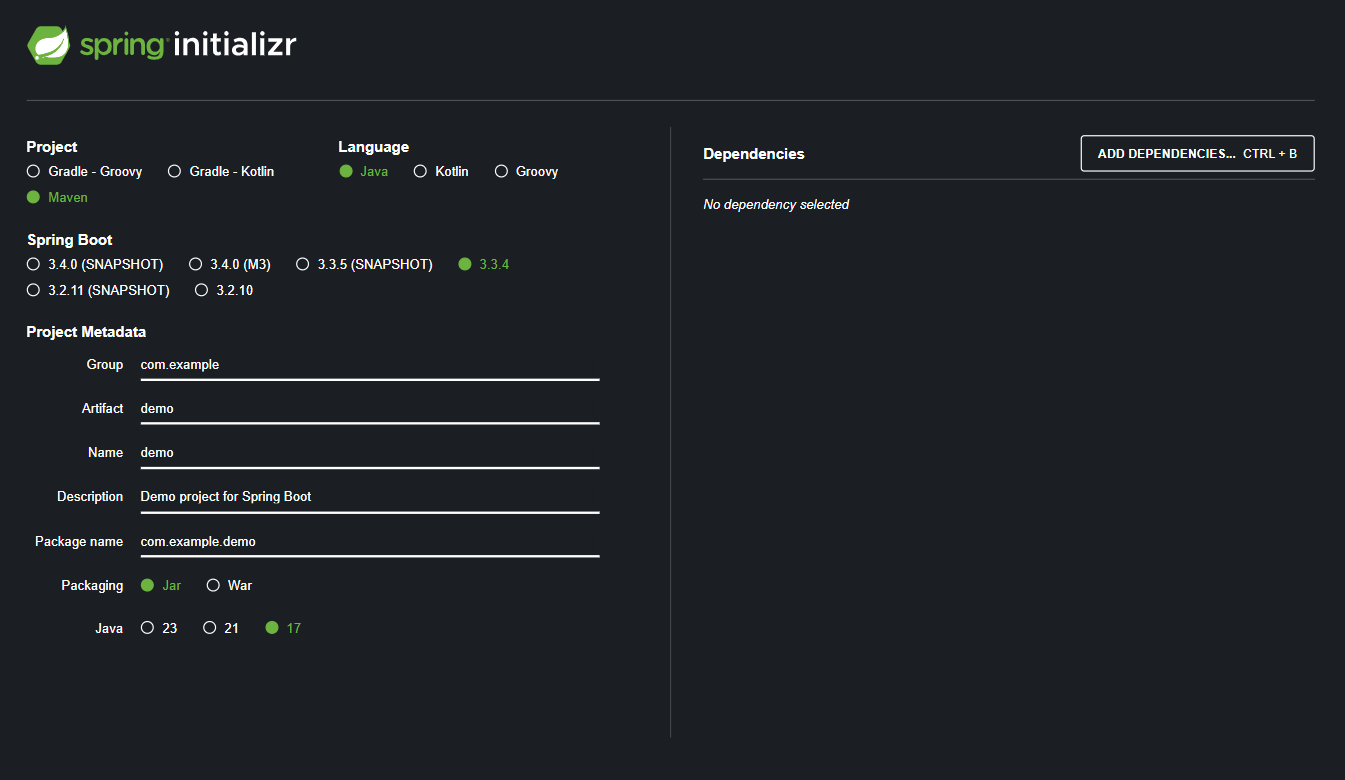Click the Description input field
Image resolution: width=1345 pixels, height=780 pixels.
click(369, 497)
